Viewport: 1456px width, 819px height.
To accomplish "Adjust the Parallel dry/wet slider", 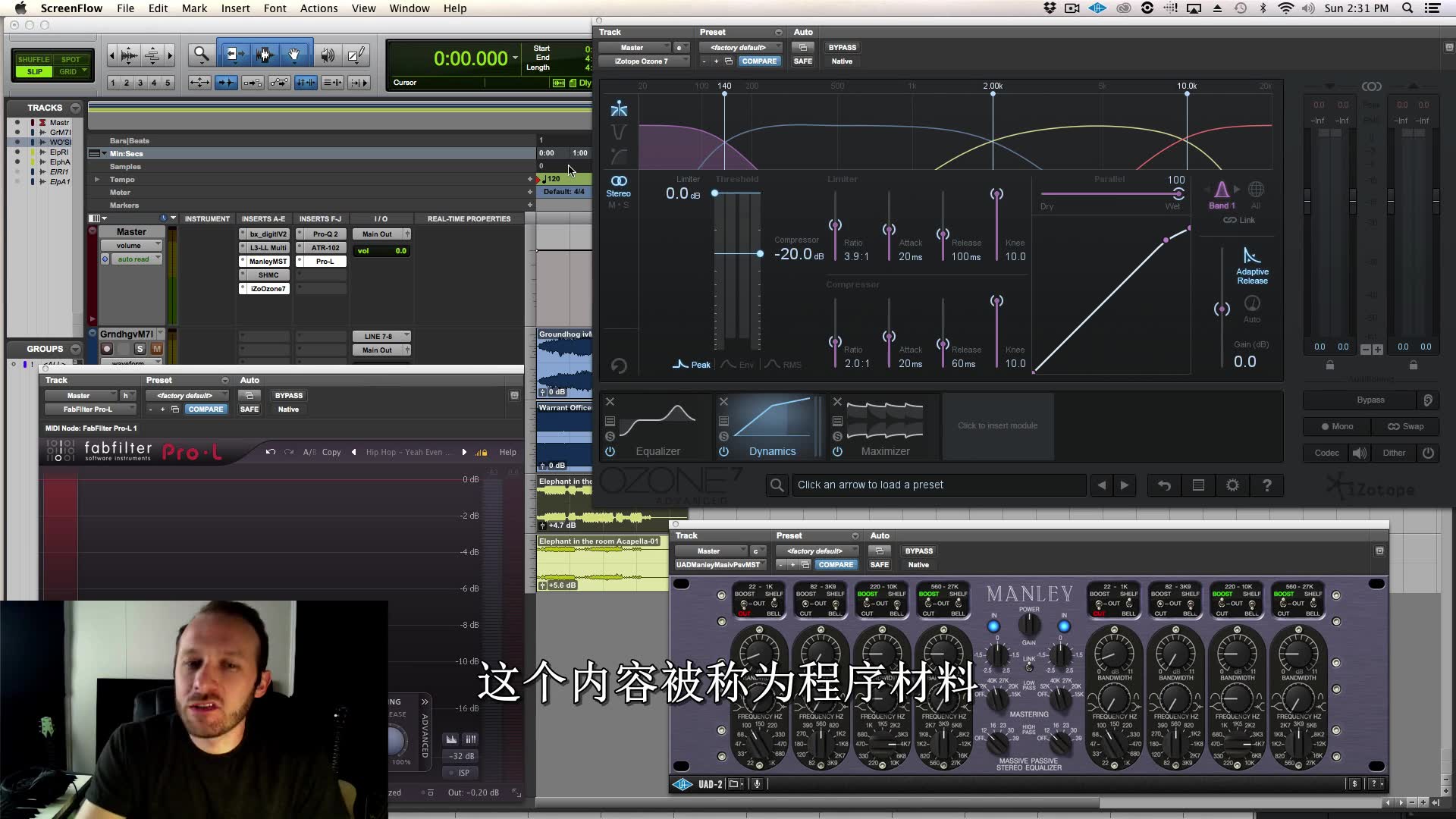I will click(x=1178, y=193).
